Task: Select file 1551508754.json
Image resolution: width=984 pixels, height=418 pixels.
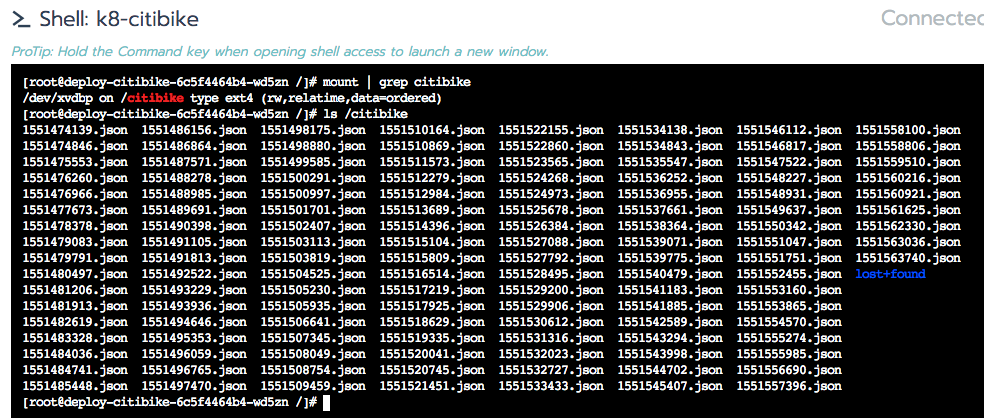Action: tap(313, 370)
